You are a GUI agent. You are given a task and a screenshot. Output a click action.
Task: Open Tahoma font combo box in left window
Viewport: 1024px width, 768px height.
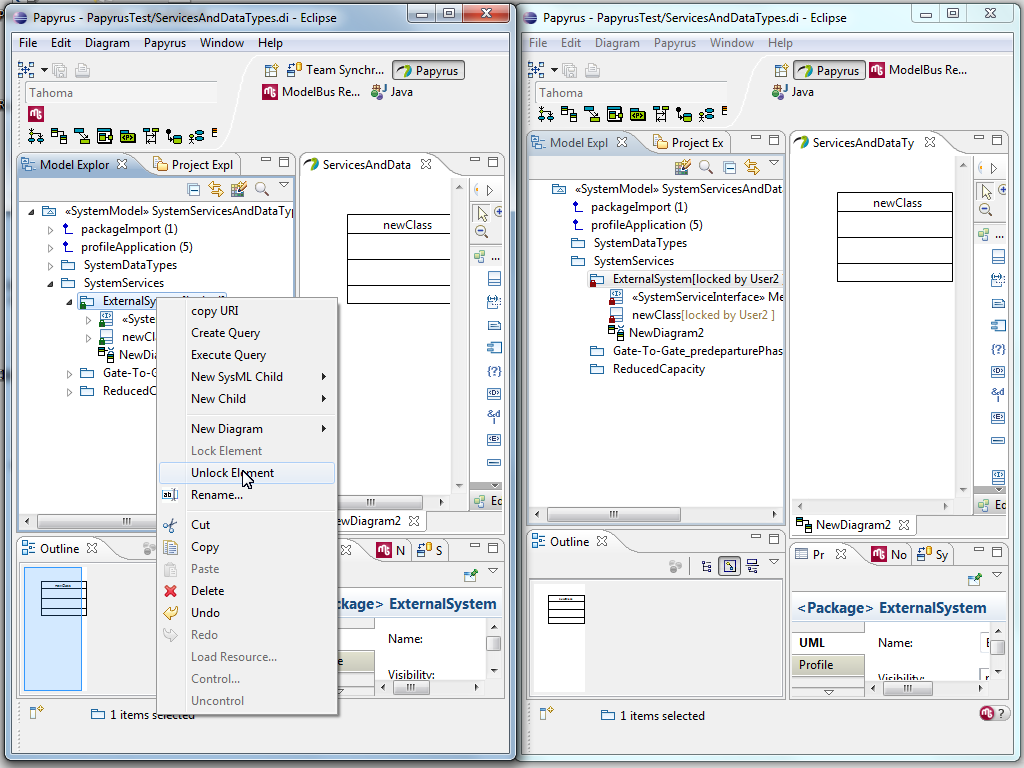(121, 93)
